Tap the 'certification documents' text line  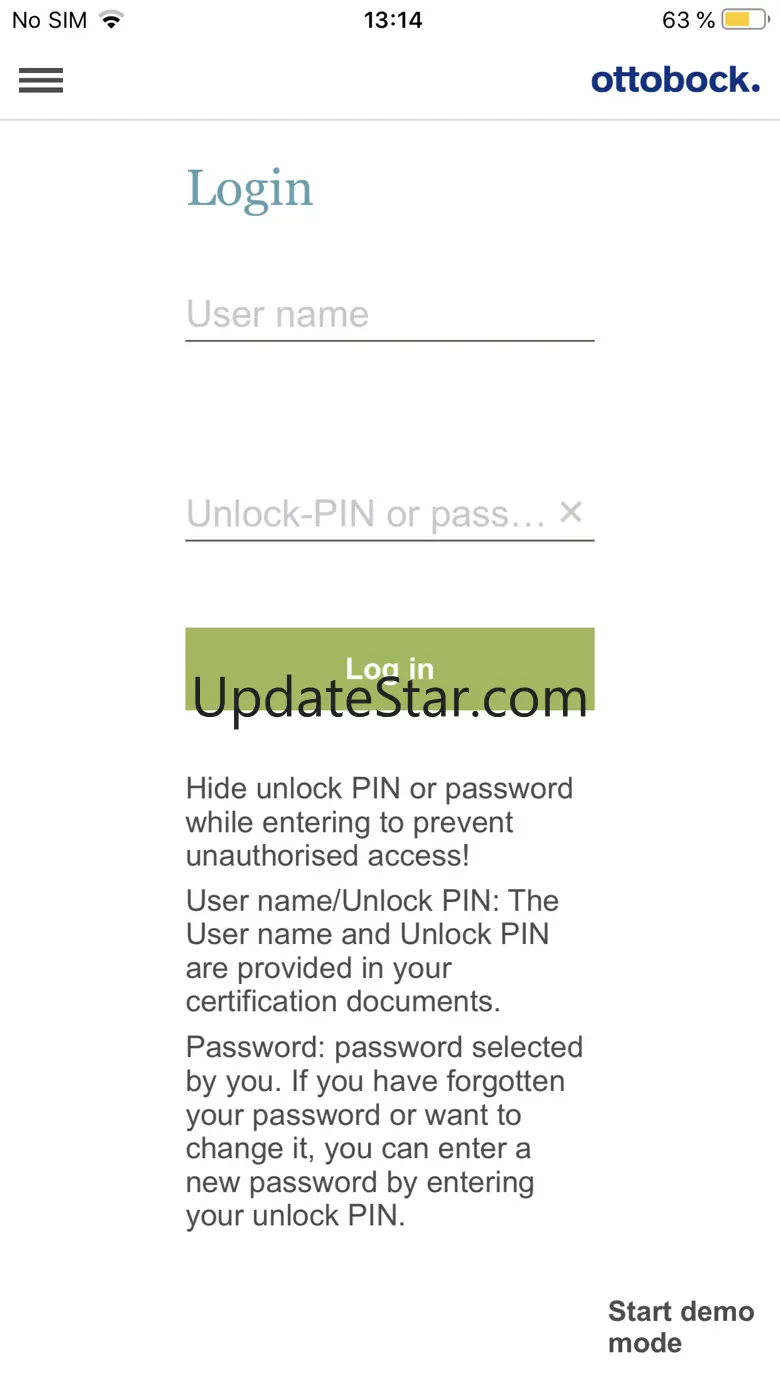tap(343, 1001)
